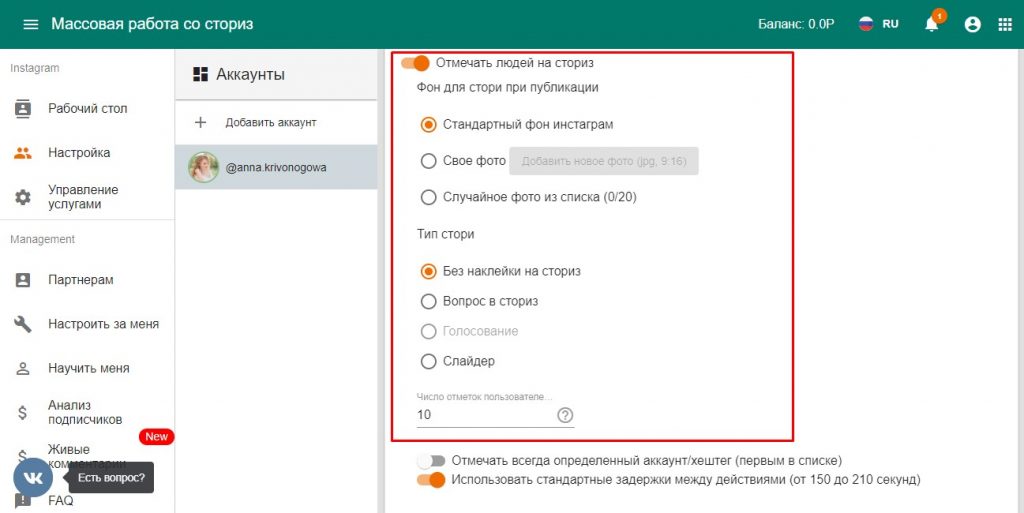The image size is (1024, 513).
Task: Select 'Свое фото' radio option
Action: (x=429, y=161)
